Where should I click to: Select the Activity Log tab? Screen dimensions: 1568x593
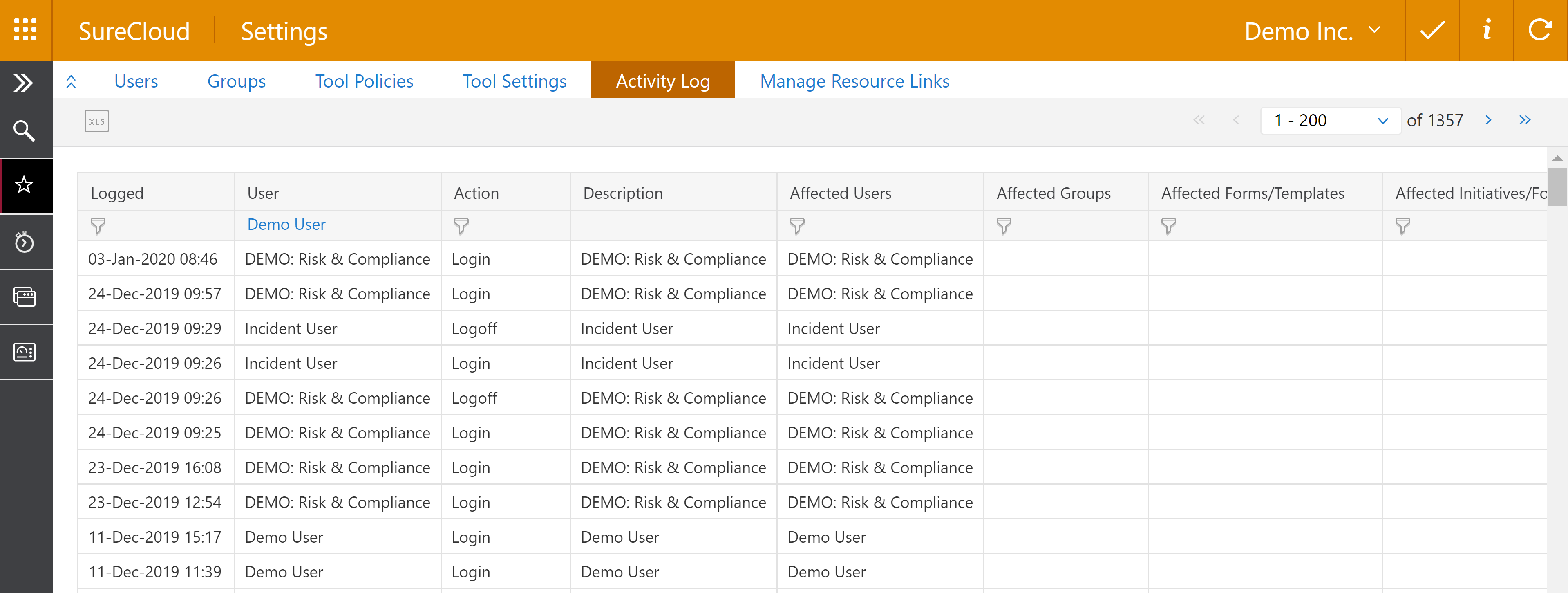[x=663, y=81]
